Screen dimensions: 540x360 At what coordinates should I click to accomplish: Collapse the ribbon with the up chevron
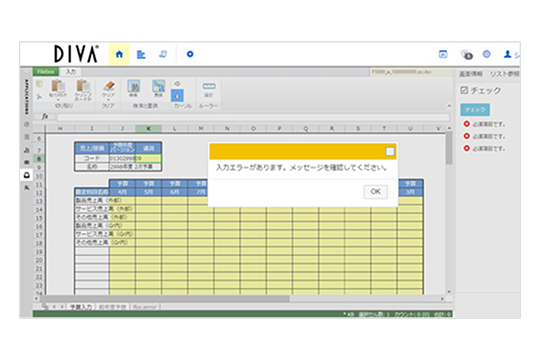click(449, 106)
